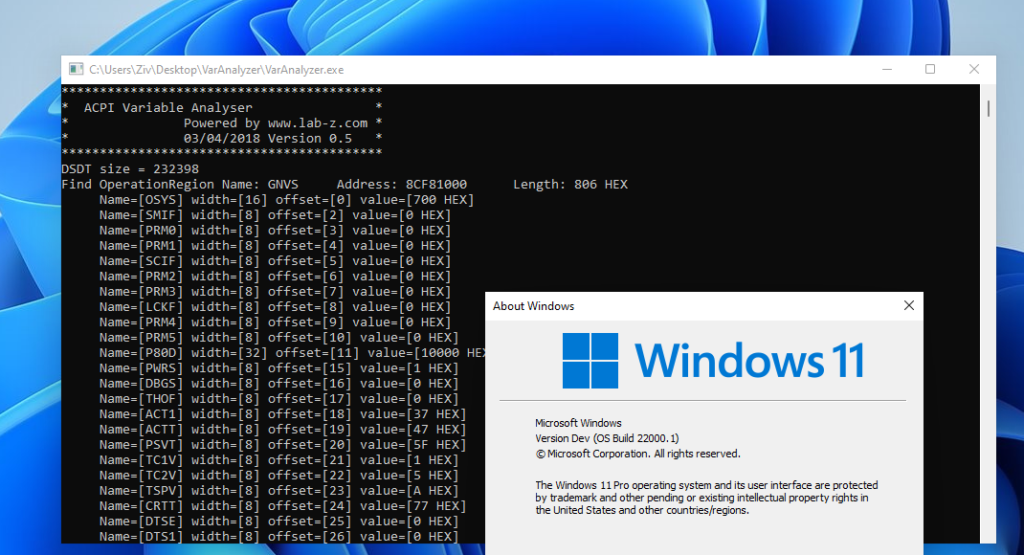The image size is (1024, 555).
Task: Click the Name=[PRM5] row
Action: click(279, 338)
